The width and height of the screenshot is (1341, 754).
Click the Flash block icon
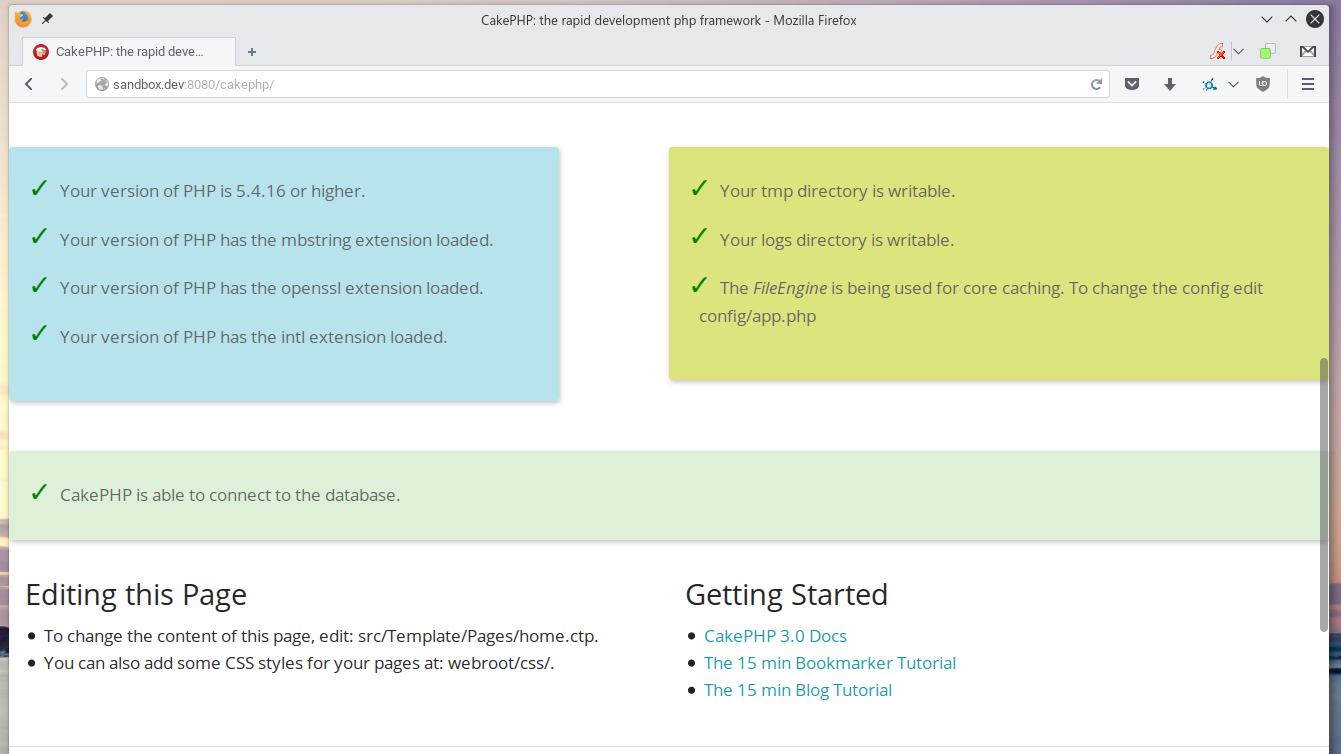click(1217, 52)
